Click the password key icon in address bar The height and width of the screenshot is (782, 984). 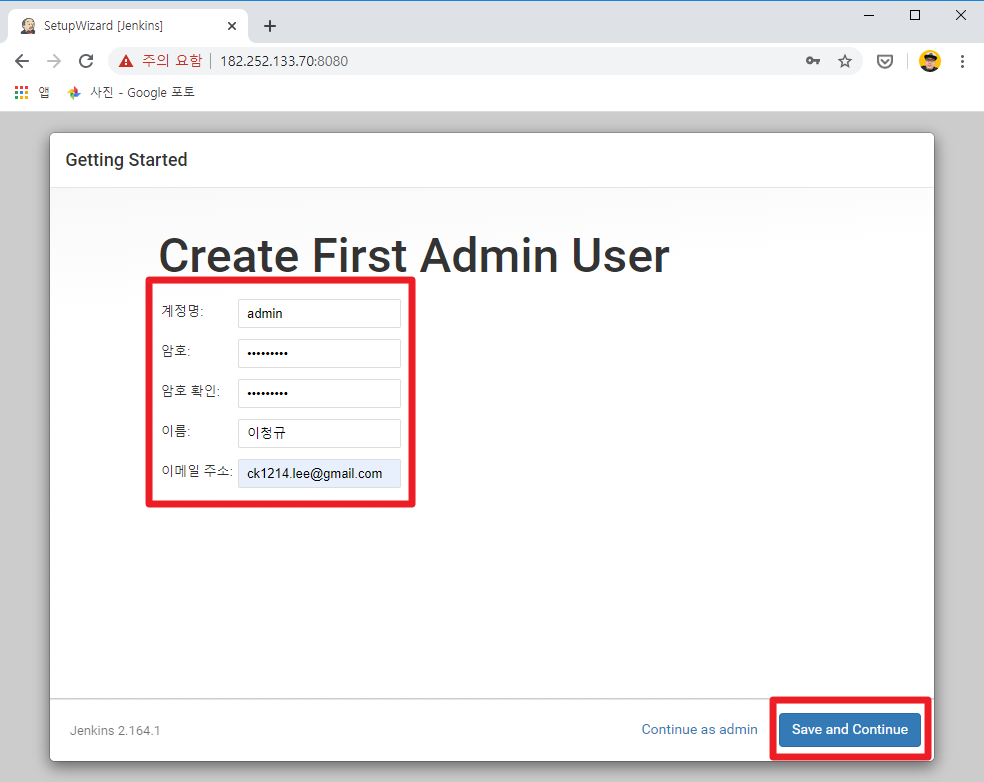point(813,60)
